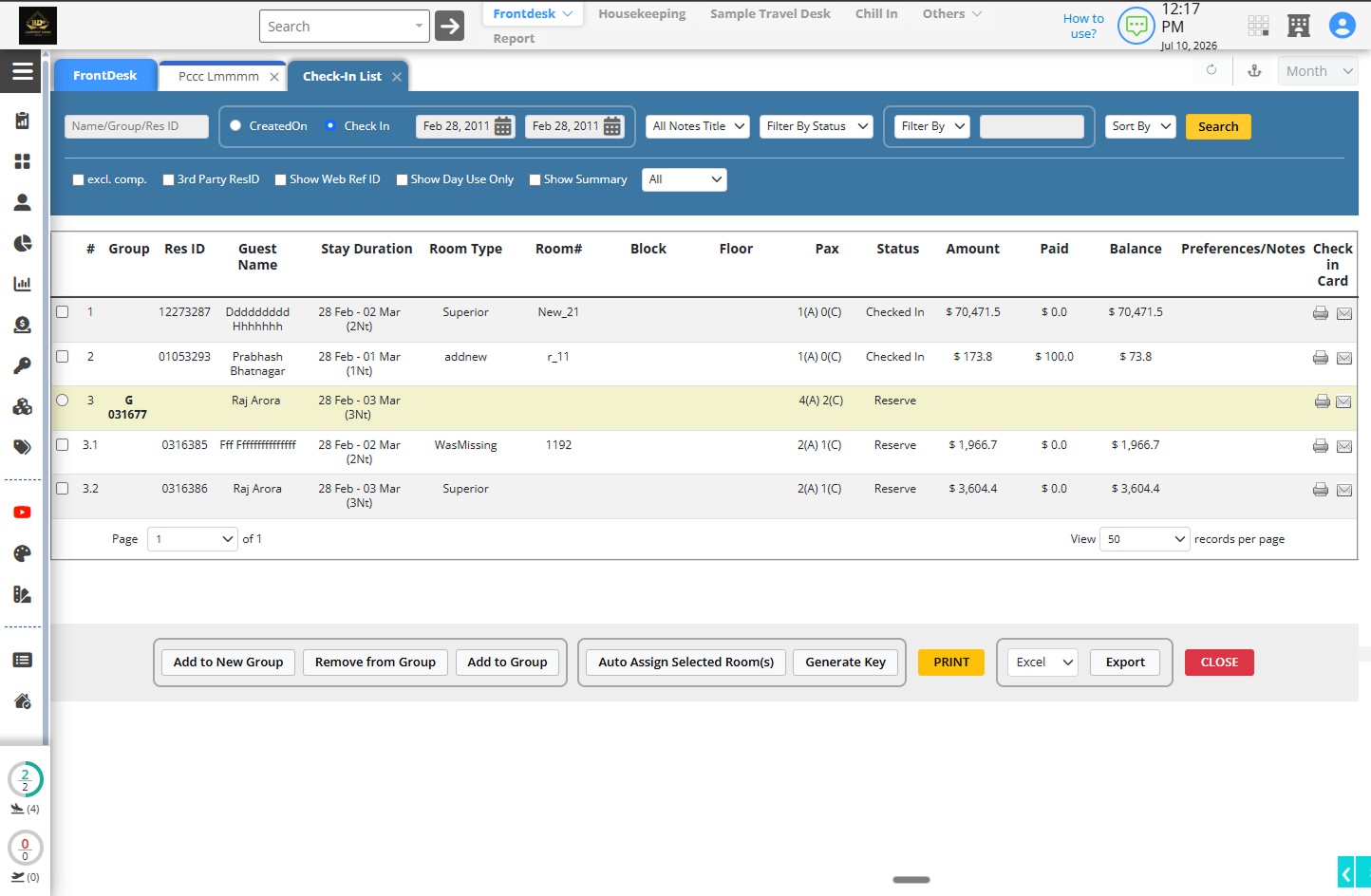
Task: Open the guest profile person sidebar icon
Action: tap(23, 202)
